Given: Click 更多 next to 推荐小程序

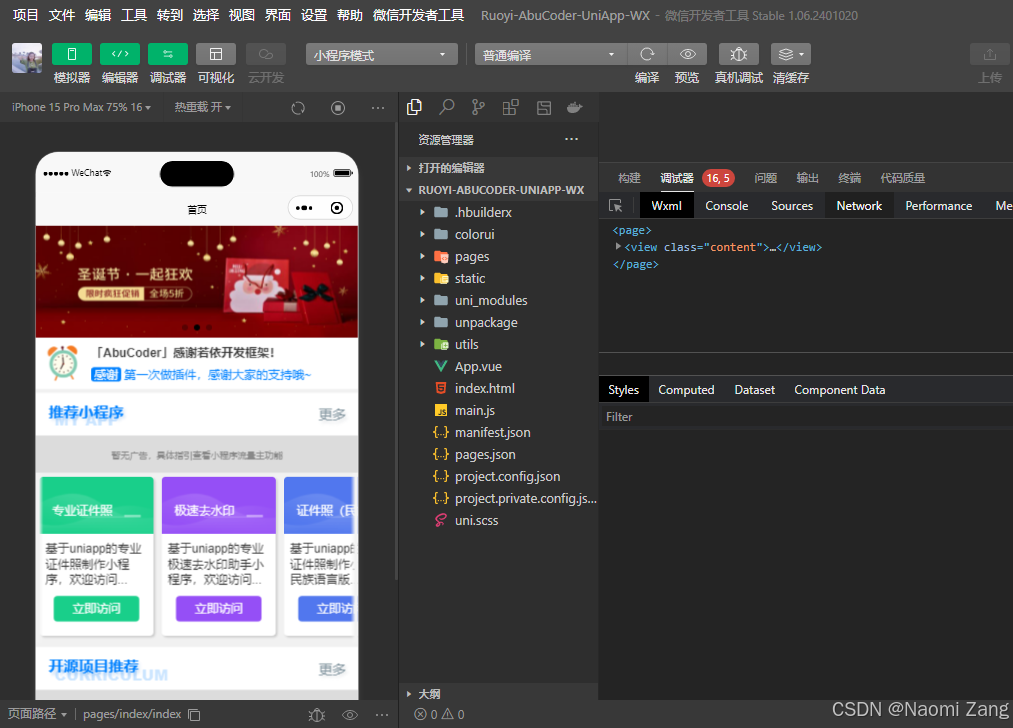Looking at the screenshot, I should pos(332,414).
